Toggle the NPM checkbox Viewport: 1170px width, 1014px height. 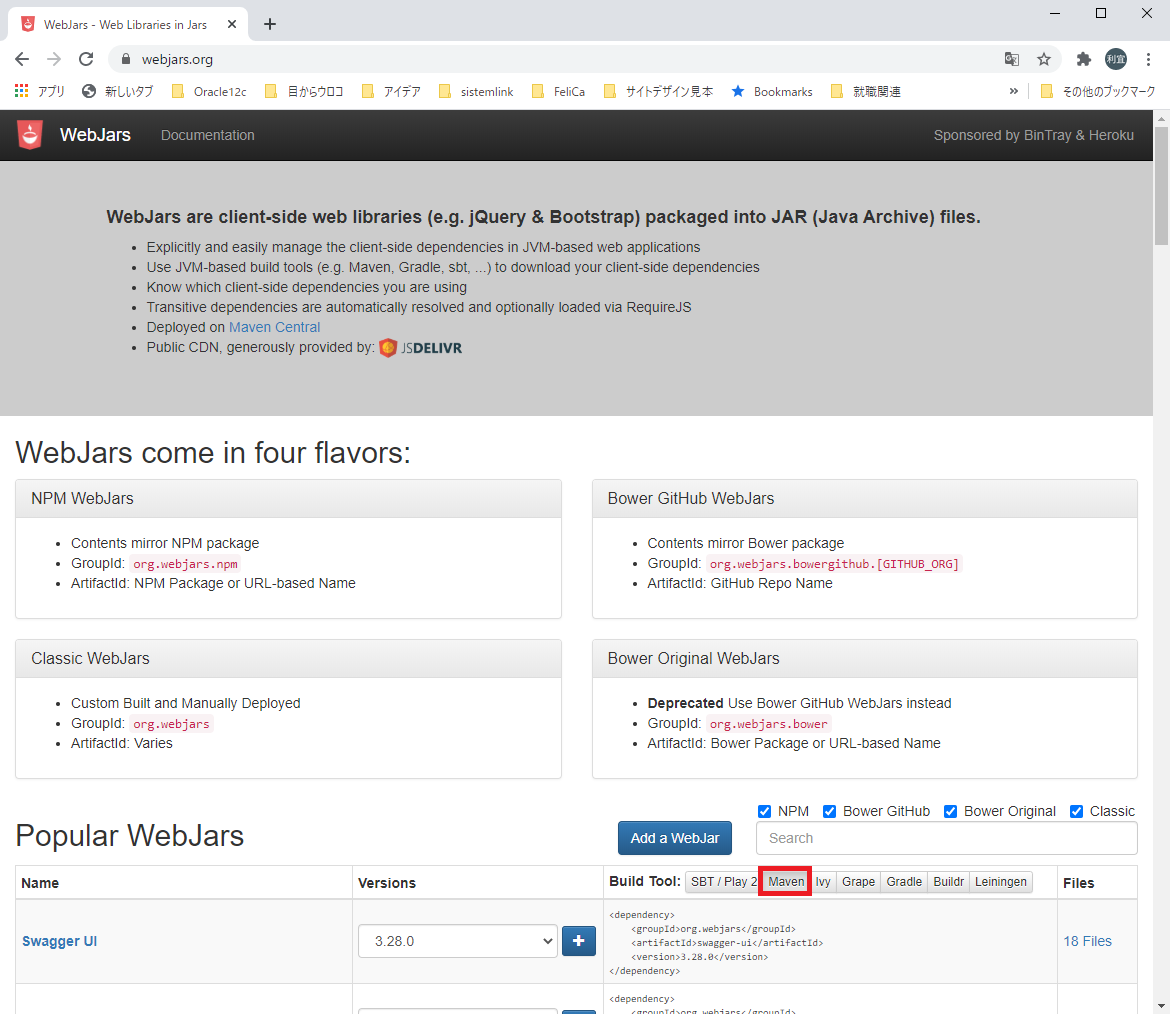(x=764, y=811)
